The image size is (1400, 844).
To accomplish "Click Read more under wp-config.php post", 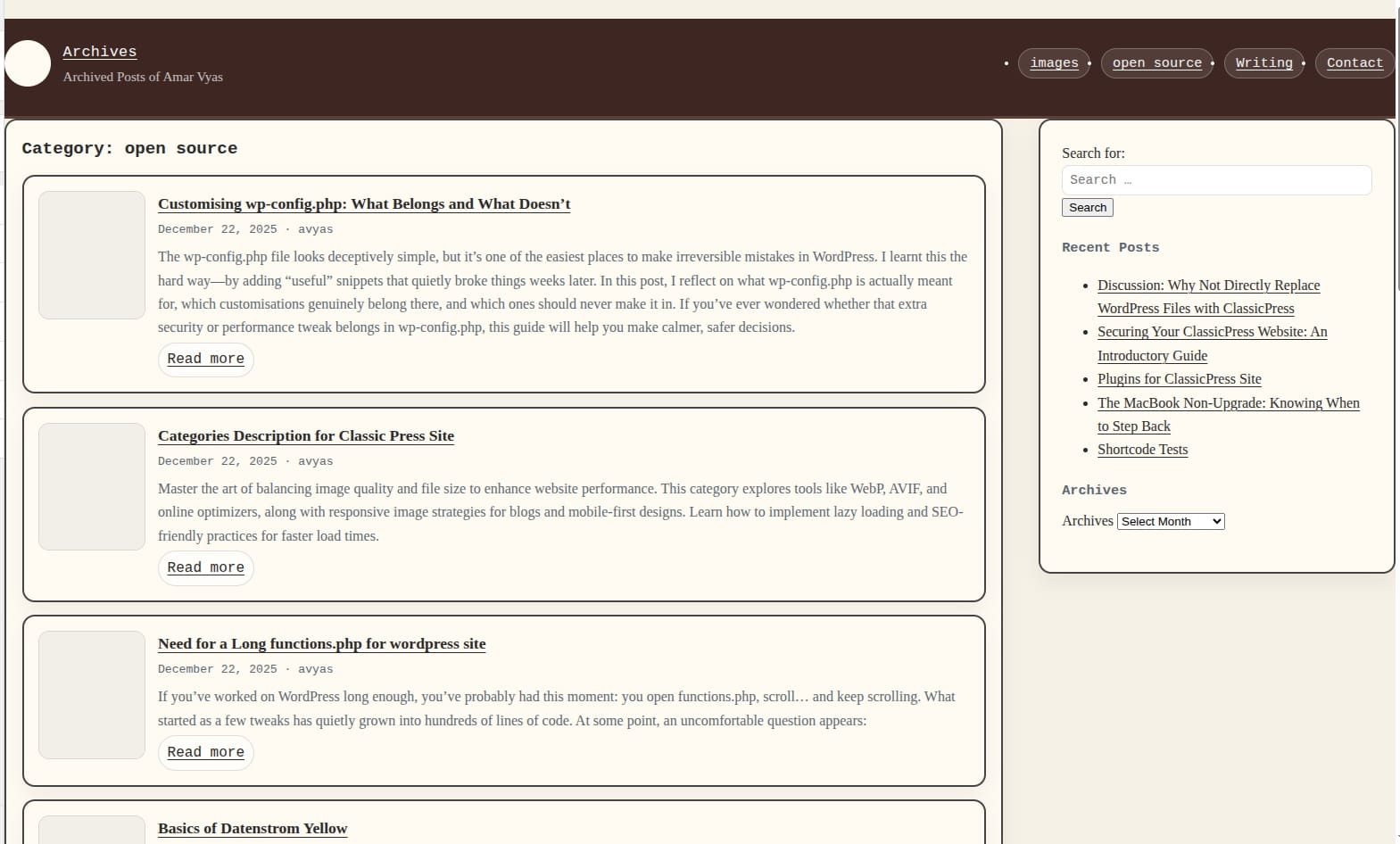I will tap(206, 360).
